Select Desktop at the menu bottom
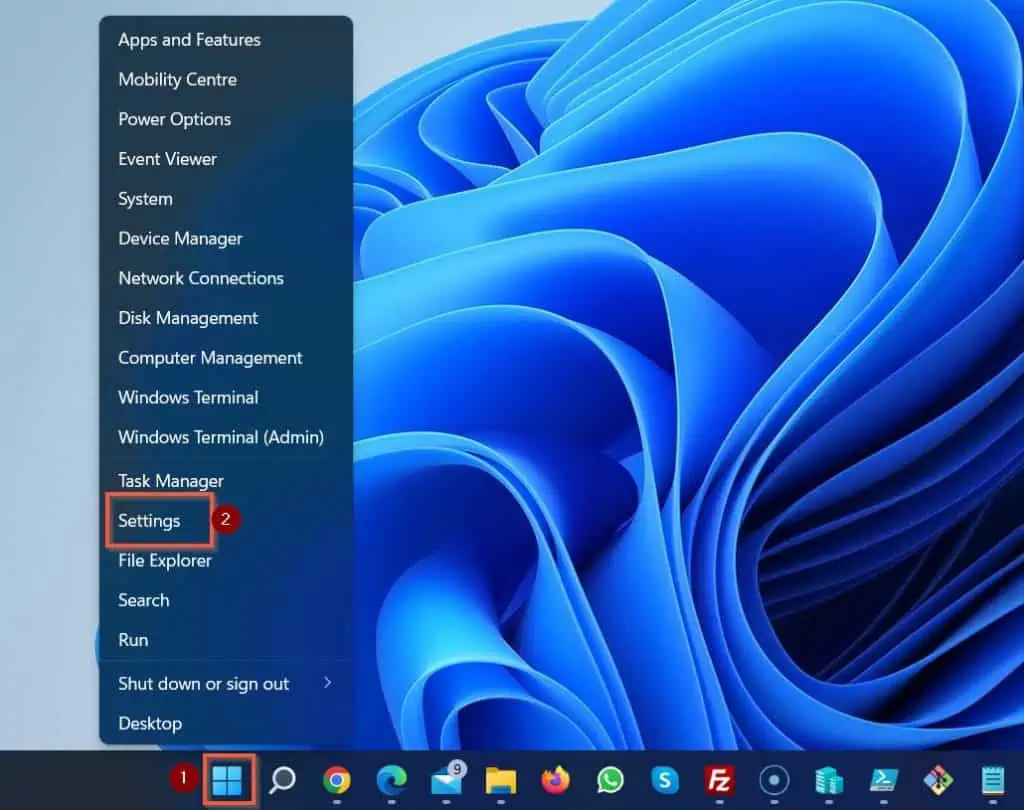The width and height of the screenshot is (1024, 810). [x=150, y=724]
